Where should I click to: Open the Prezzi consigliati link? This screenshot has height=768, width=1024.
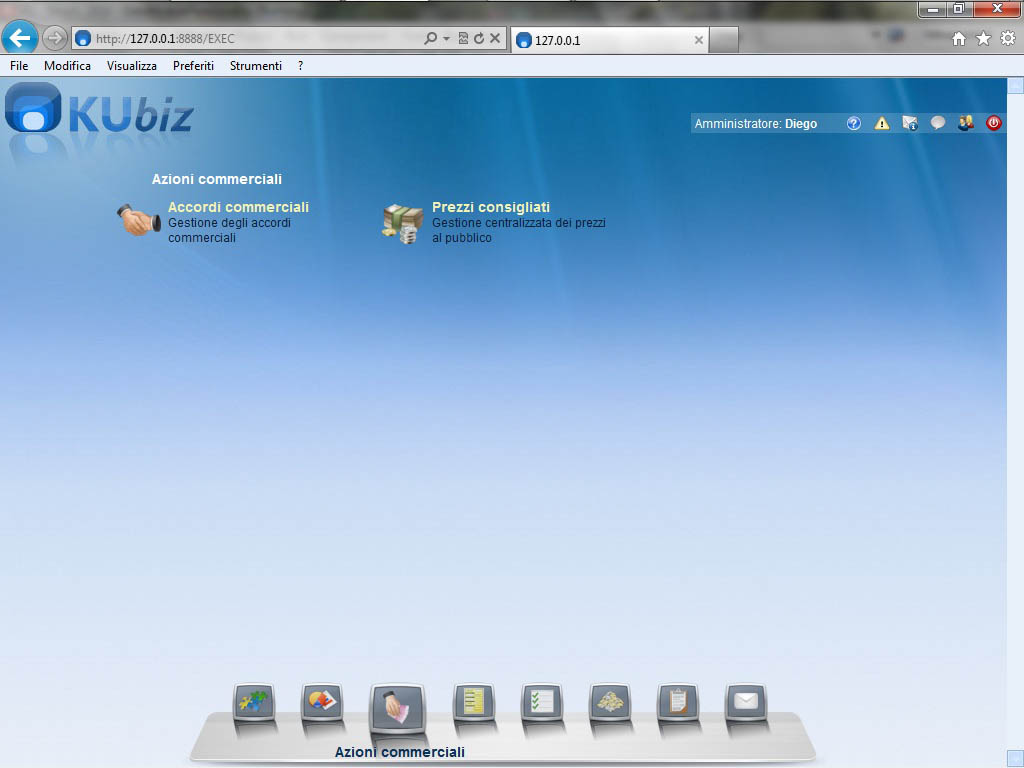click(490, 207)
